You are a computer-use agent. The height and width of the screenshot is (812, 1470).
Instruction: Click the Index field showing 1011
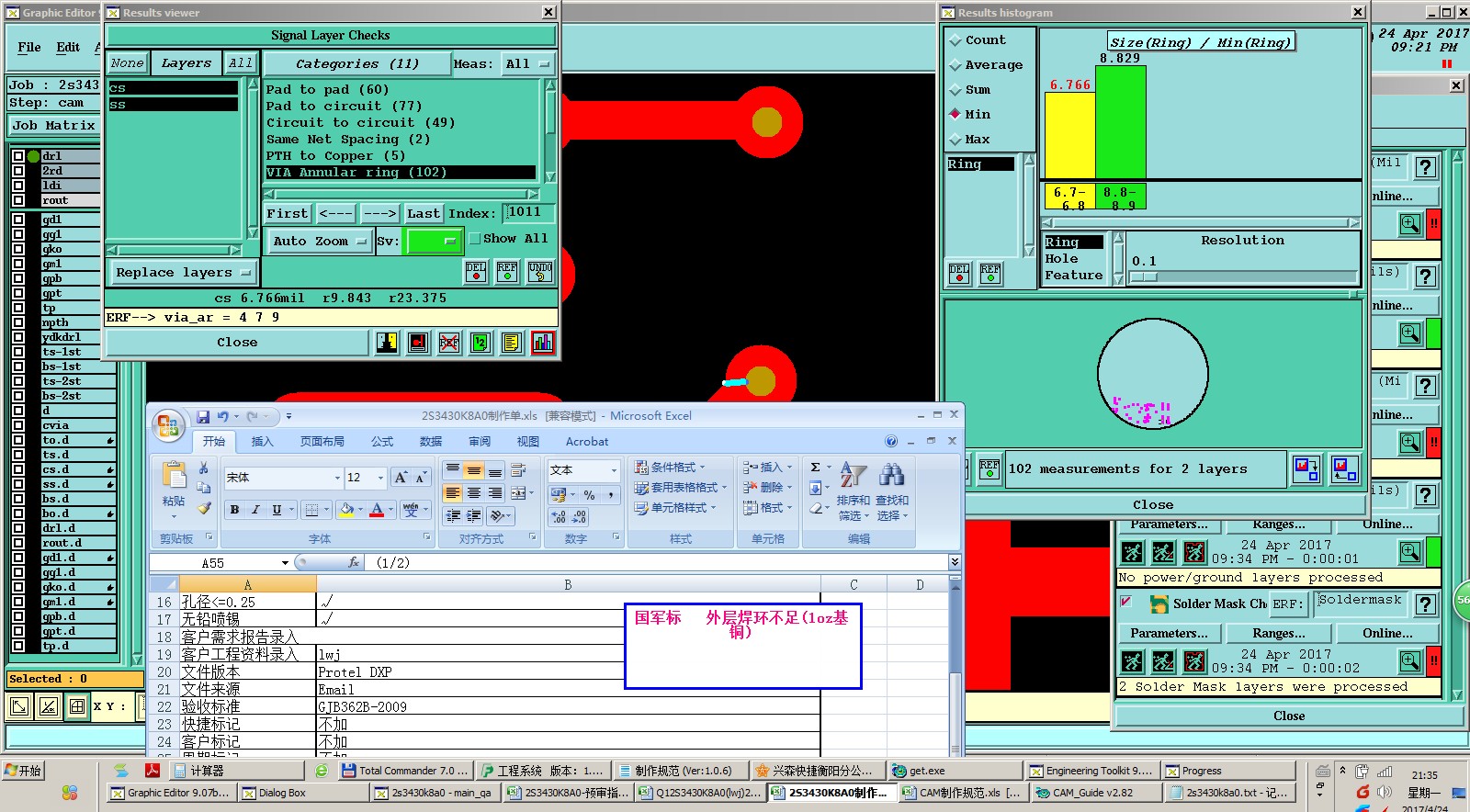pyautogui.click(x=528, y=213)
